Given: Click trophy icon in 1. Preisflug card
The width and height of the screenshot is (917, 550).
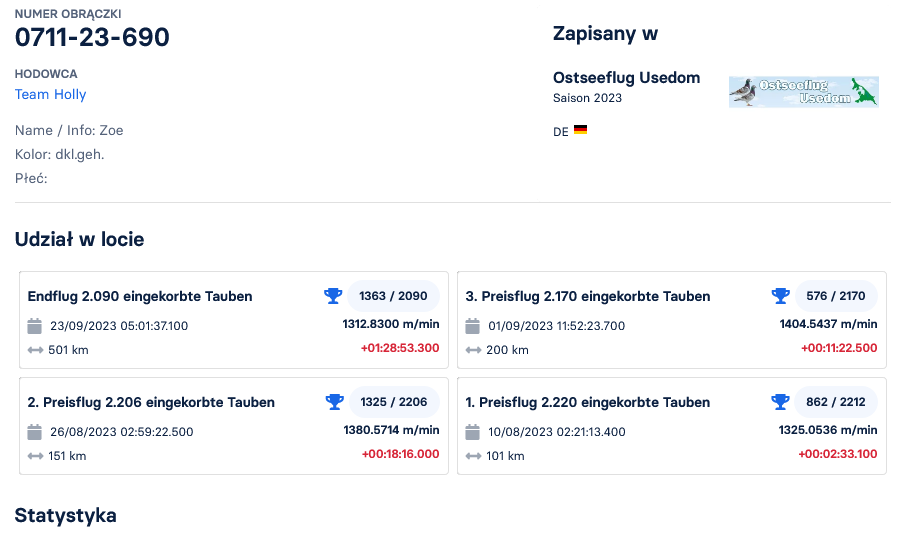Looking at the screenshot, I should [x=781, y=402].
